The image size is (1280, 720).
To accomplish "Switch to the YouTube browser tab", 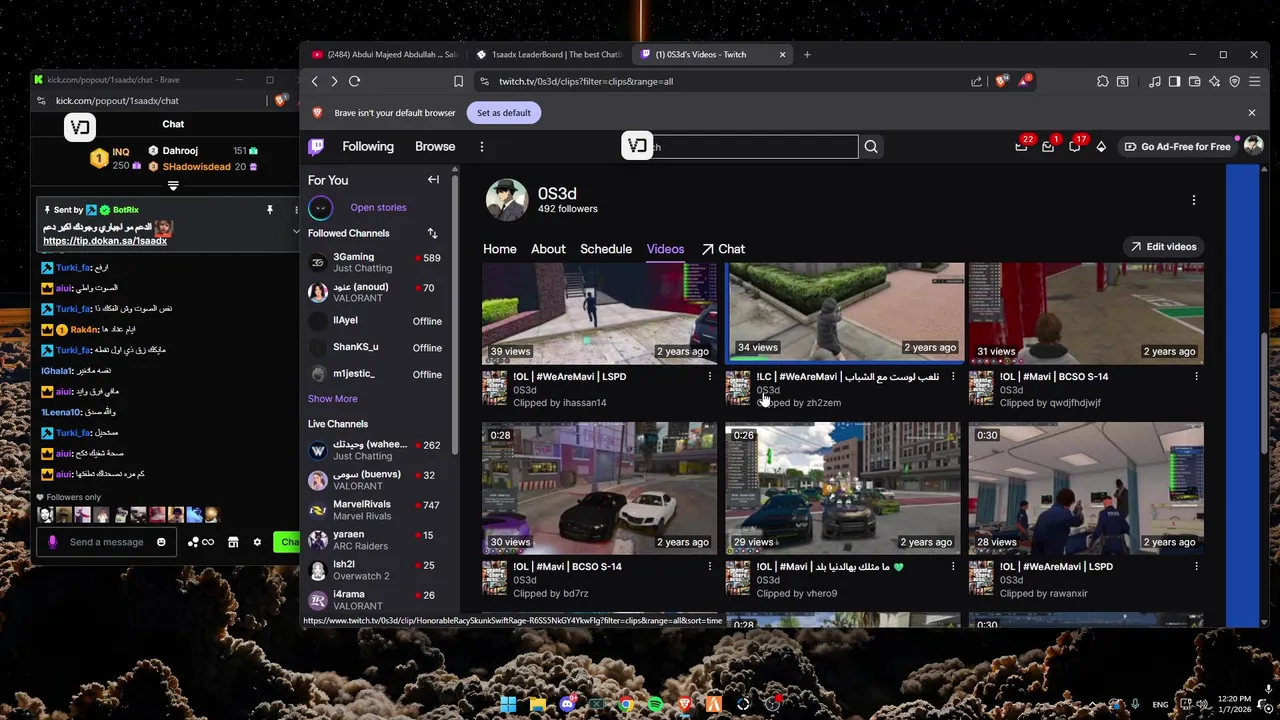I will (384, 54).
